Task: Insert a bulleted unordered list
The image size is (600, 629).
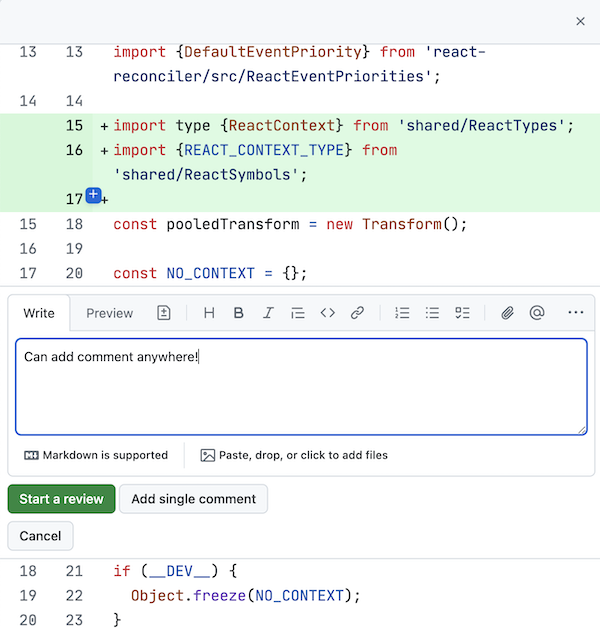Action: click(x=432, y=313)
